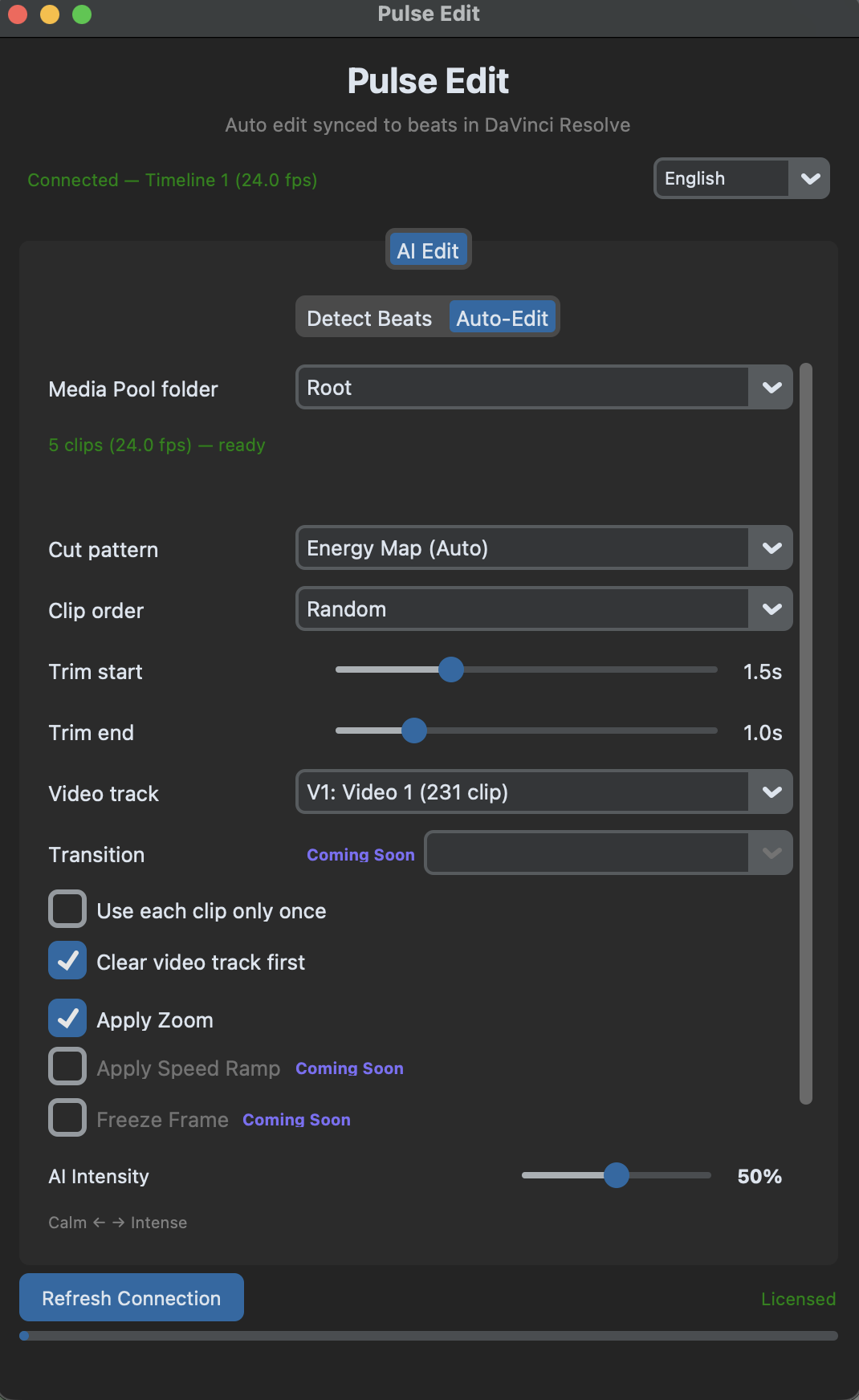Click the Video track label

click(x=104, y=794)
